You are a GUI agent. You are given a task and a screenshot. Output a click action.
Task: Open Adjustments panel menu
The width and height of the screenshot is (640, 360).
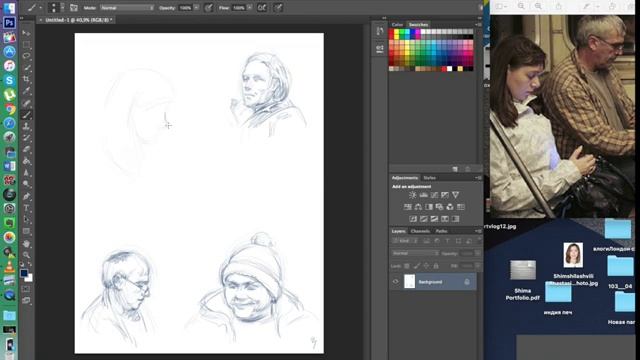point(478,178)
